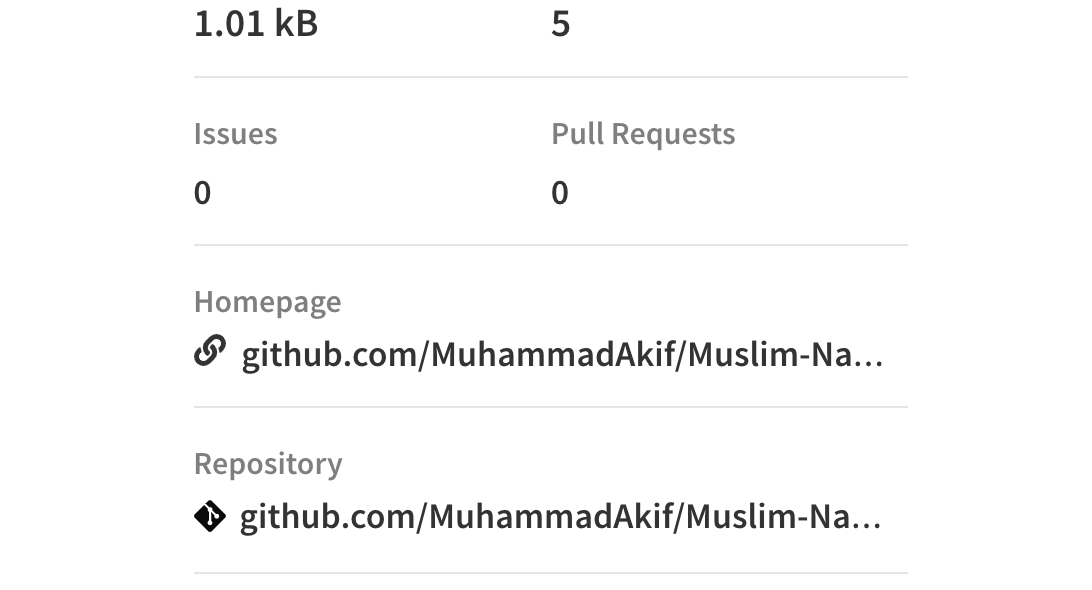Viewport: 1092px width, 590px height.
Task: Select the Issues heading
Action: pos(236,133)
